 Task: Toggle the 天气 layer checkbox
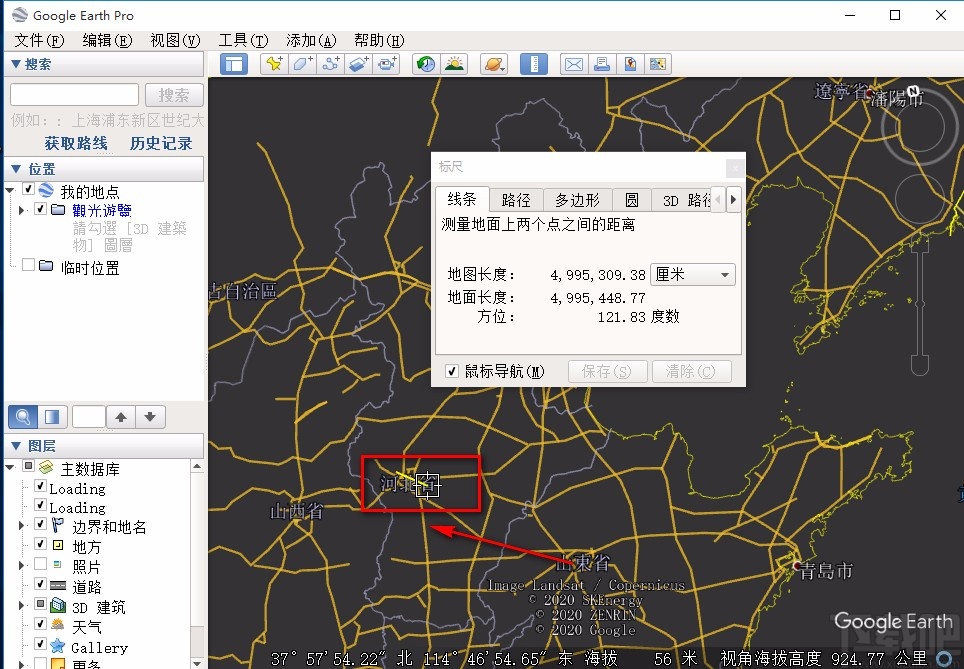coord(40,623)
